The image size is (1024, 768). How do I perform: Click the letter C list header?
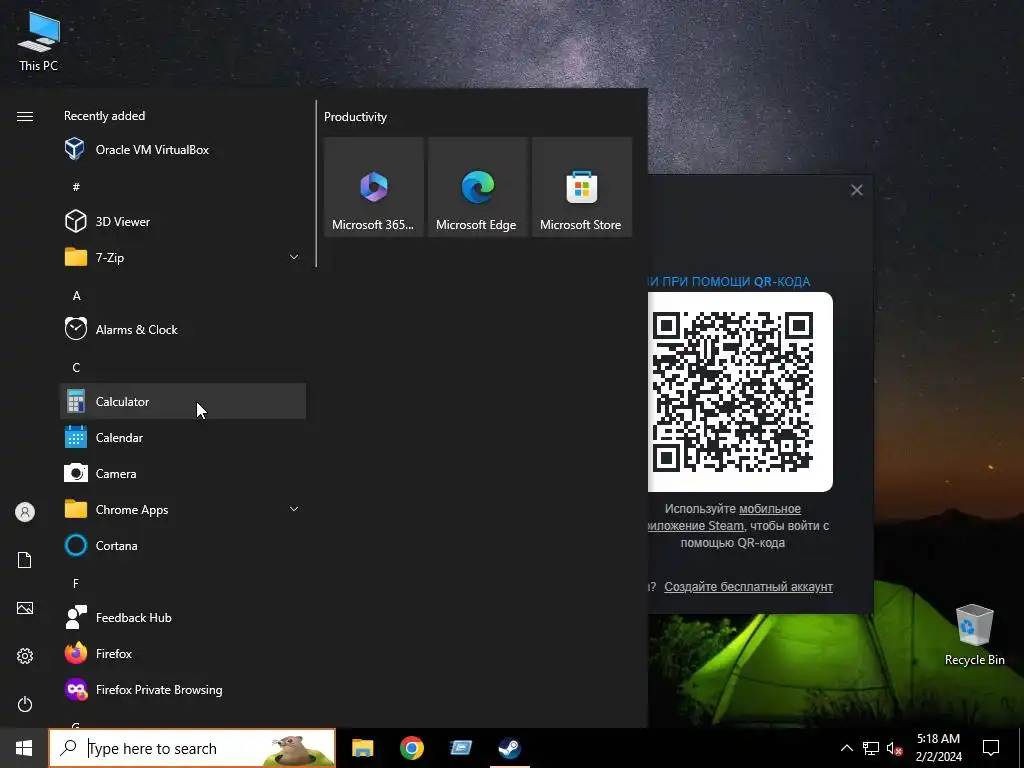click(76, 368)
